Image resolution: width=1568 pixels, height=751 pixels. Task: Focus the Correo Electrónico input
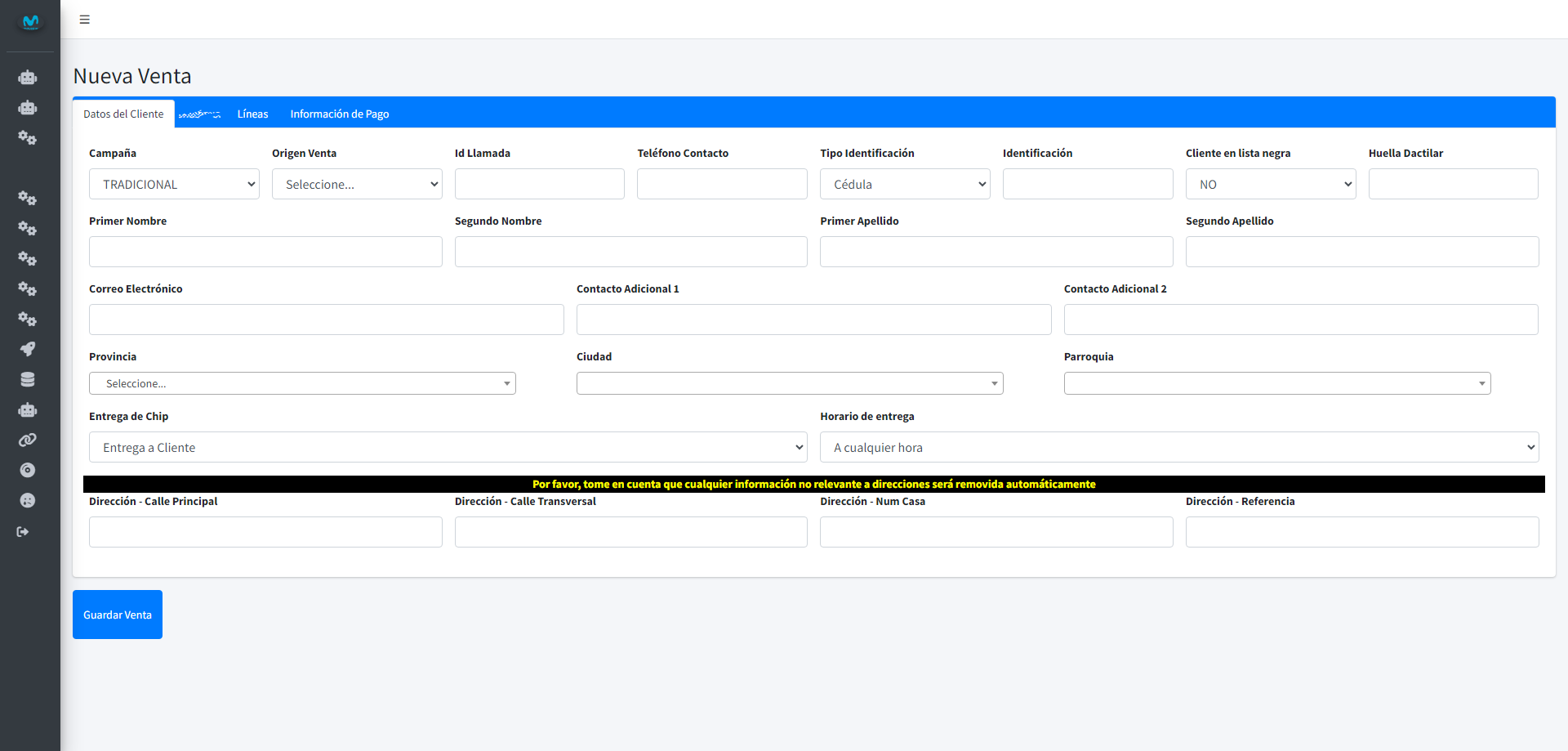[326, 320]
